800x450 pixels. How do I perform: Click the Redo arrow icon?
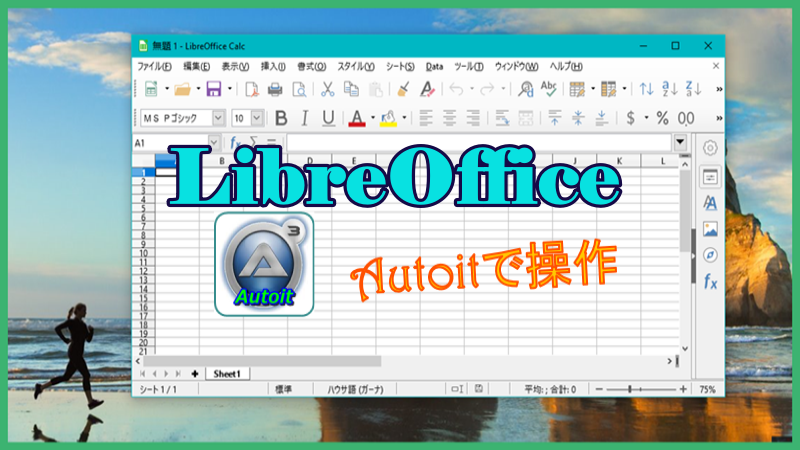[487, 89]
